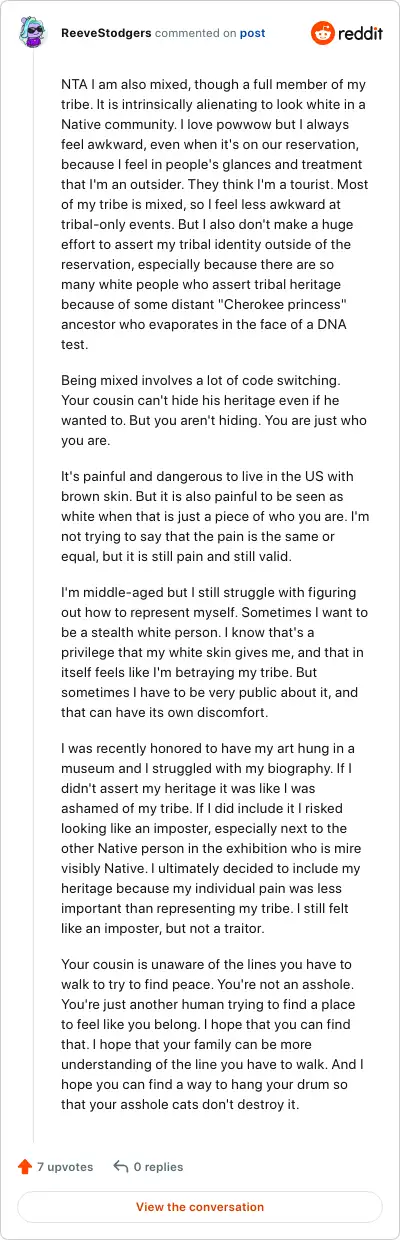Click the 'commented on' header text
Screen dimensions: 400x1240
coord(191,33)
